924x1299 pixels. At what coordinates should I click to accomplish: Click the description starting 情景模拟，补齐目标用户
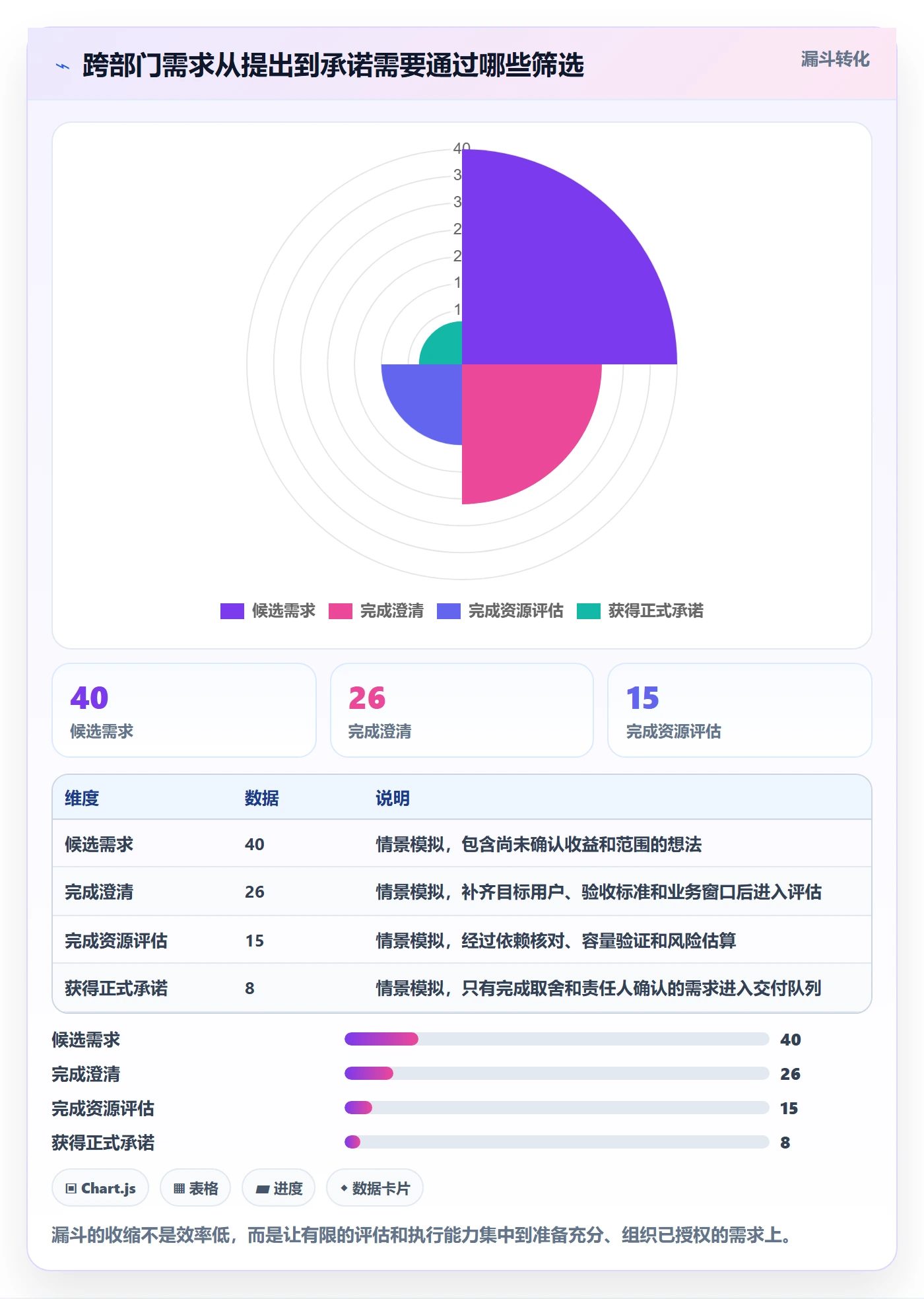point(599,892)
